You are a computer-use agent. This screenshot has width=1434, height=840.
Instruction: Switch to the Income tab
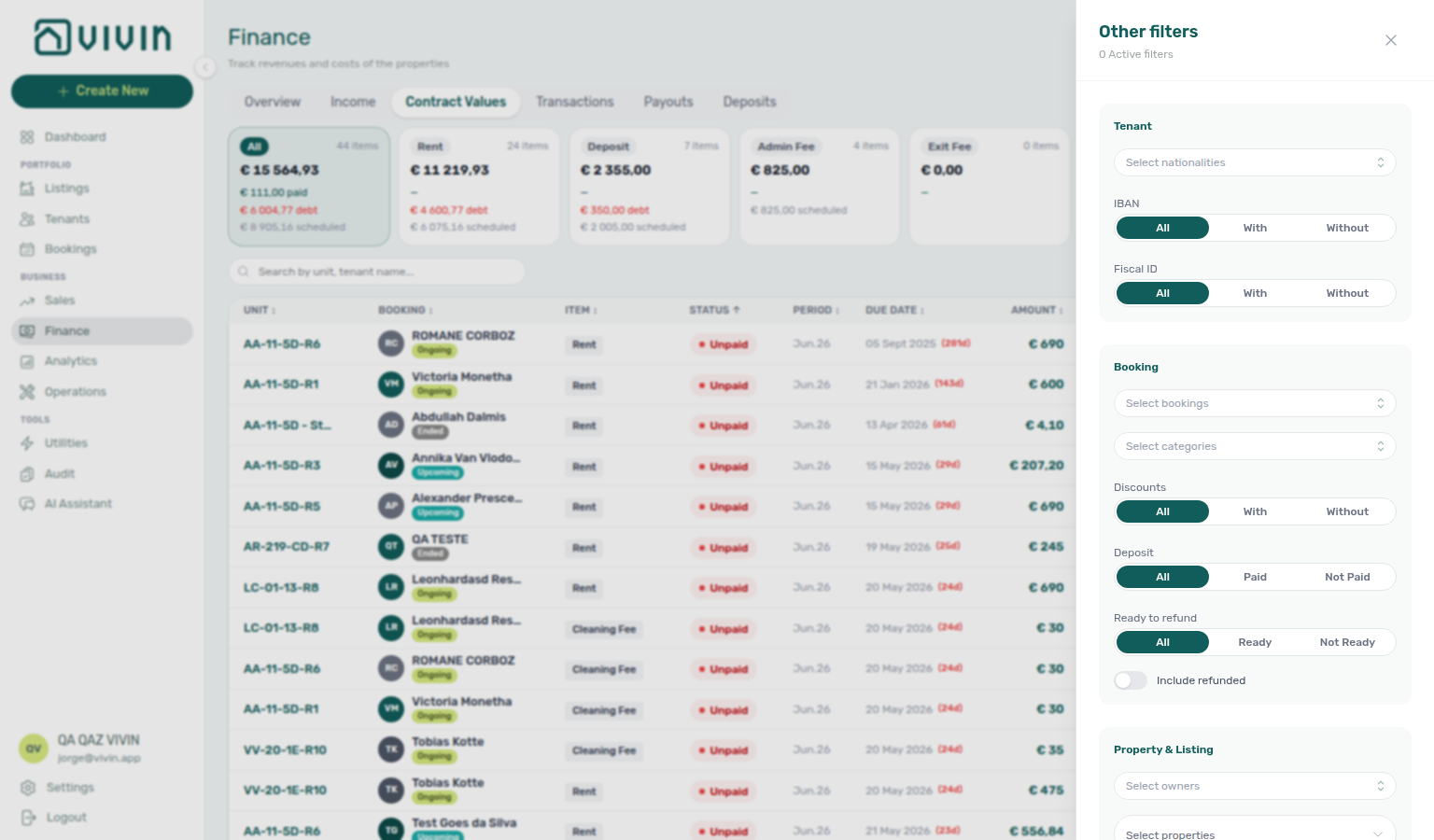[x=353, y=102]
